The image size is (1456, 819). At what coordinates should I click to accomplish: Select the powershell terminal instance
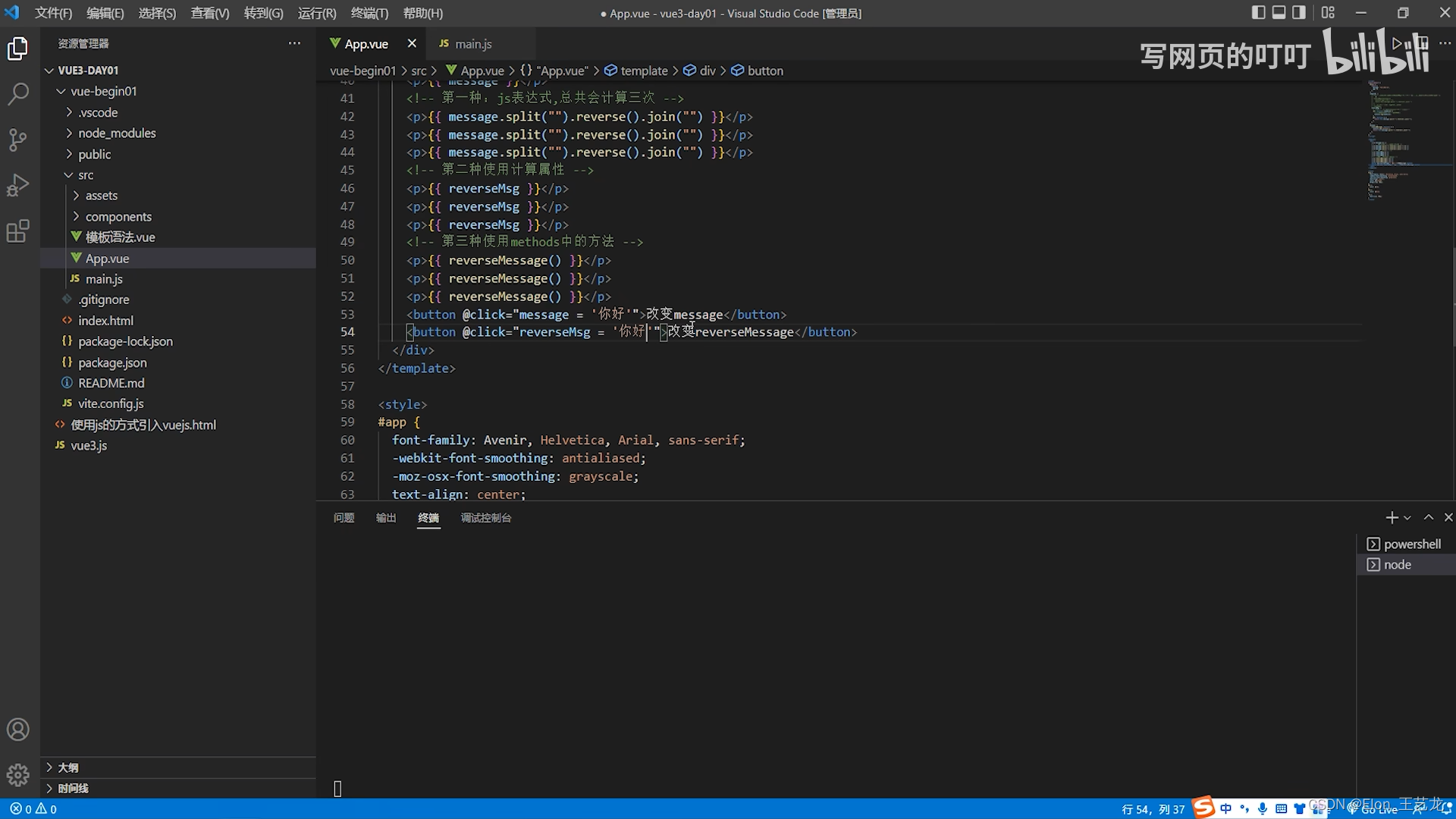pos(1406,544)
